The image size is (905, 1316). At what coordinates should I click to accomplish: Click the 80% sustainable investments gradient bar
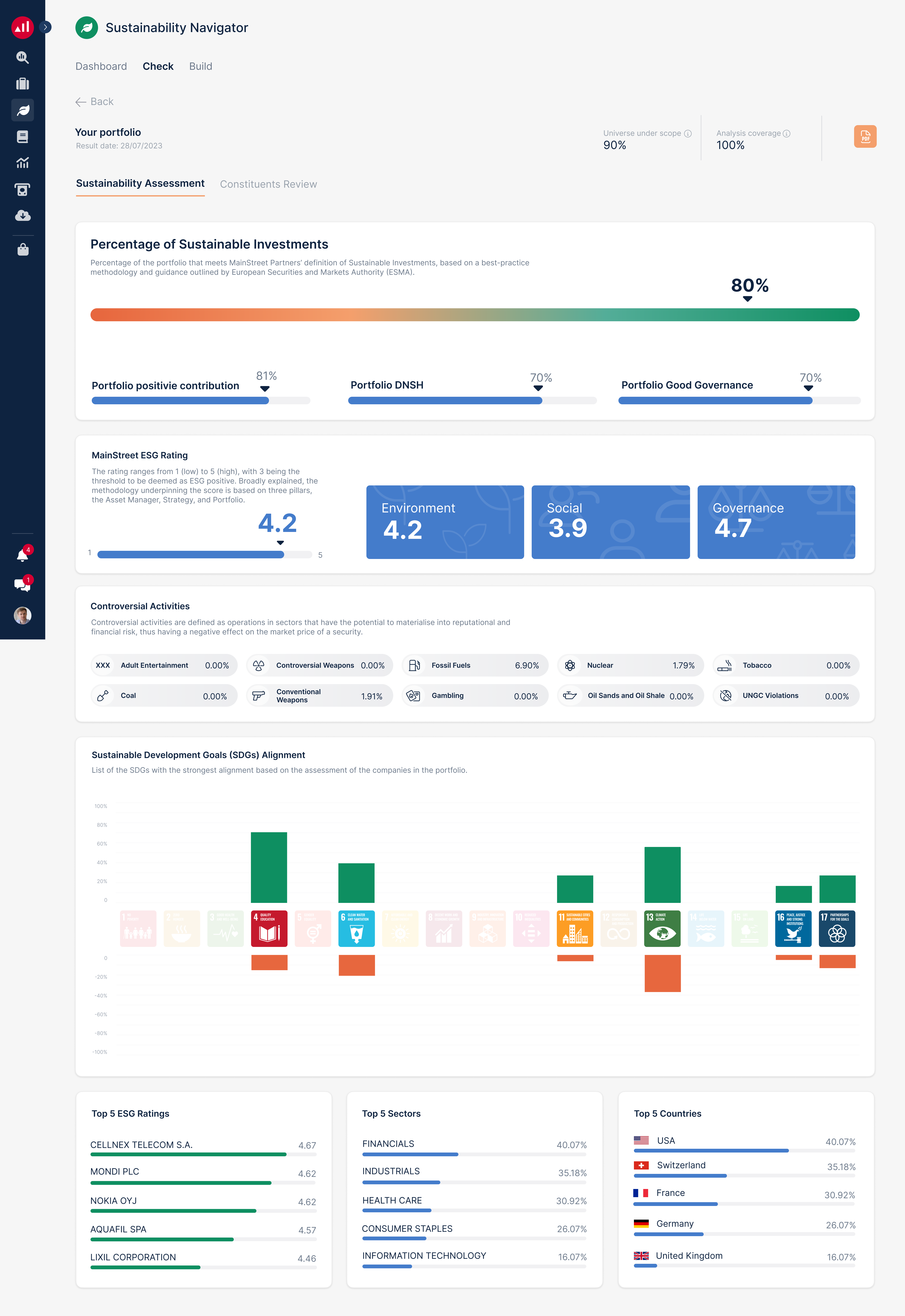(x=475, y=315)
